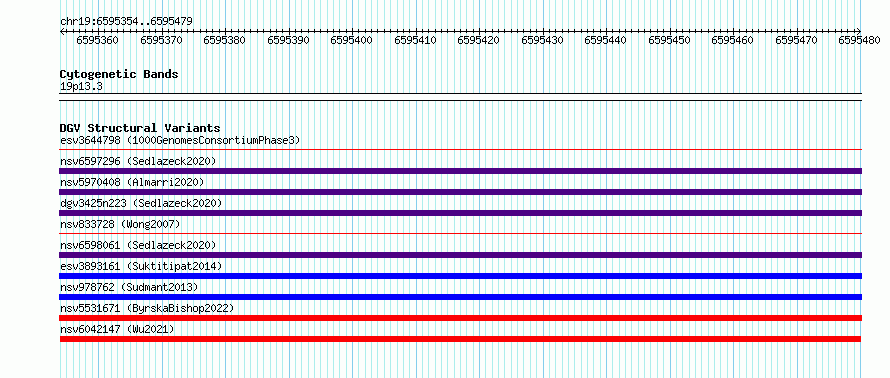The image size is (890, 378).
Task: Open the Cytogenetic Bands track heading
Action: click(119, 74)
